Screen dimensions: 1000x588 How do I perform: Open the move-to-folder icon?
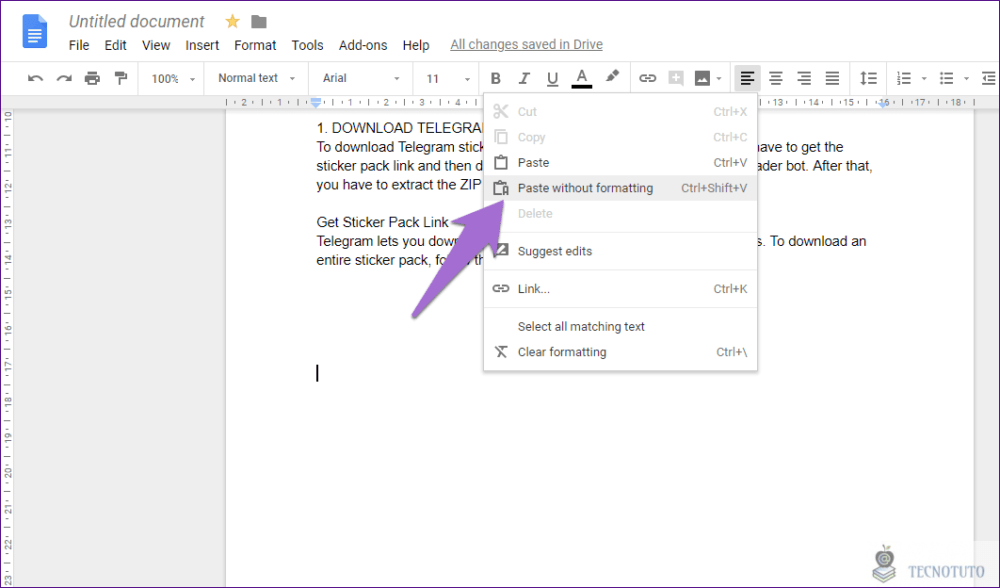pyautogui.click(x=259, y=22)
